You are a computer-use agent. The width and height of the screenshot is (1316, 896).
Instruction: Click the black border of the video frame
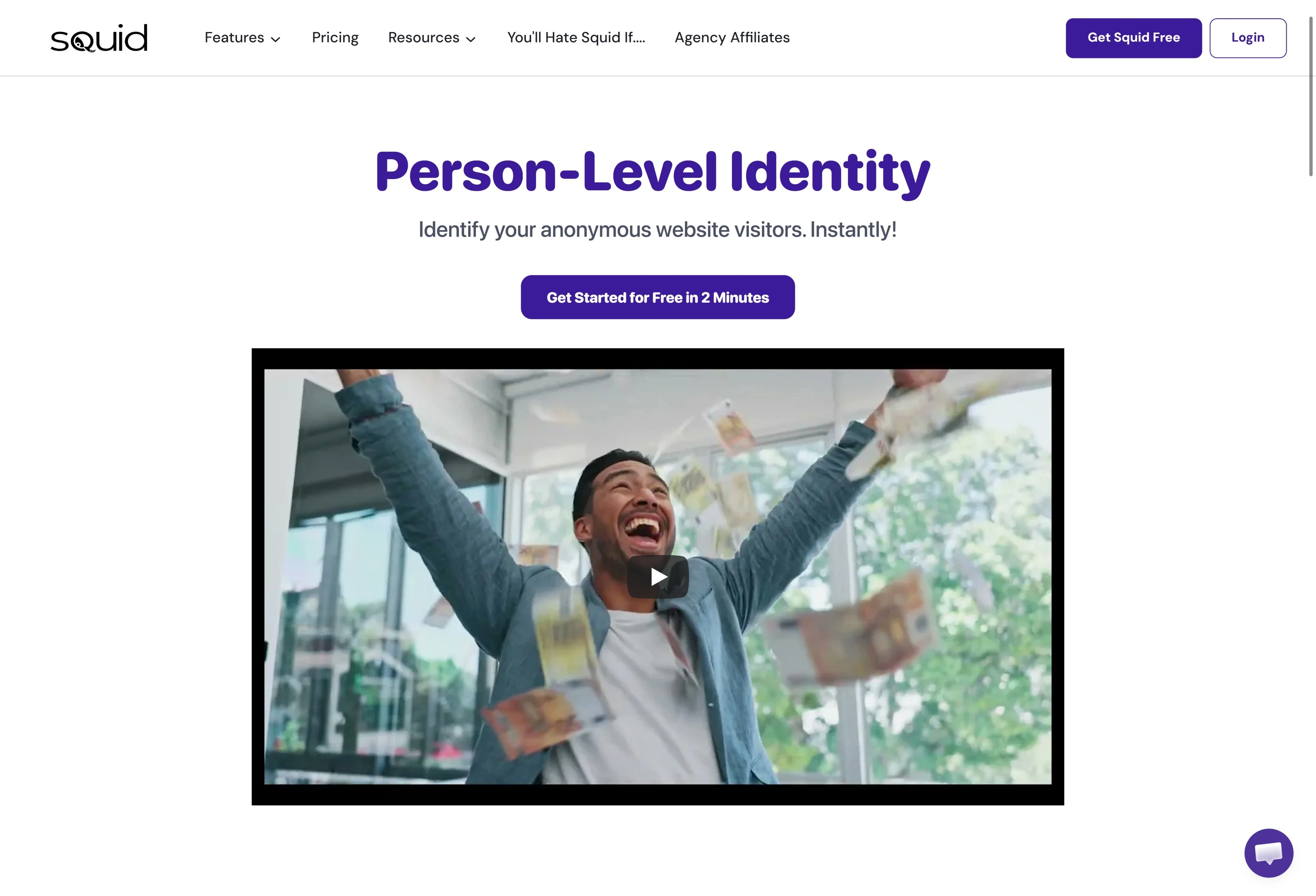(658, 359)
